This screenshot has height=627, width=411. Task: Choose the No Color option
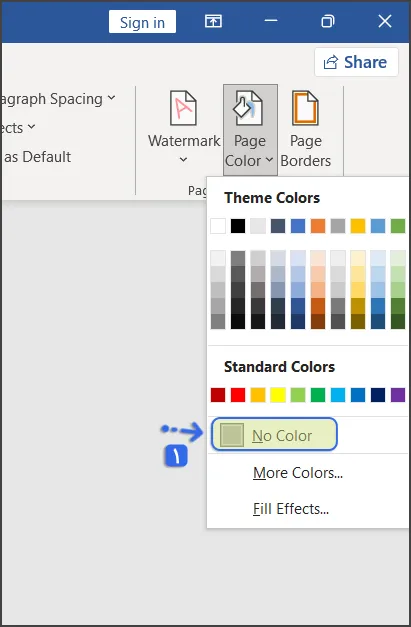[x=274, y=435]
